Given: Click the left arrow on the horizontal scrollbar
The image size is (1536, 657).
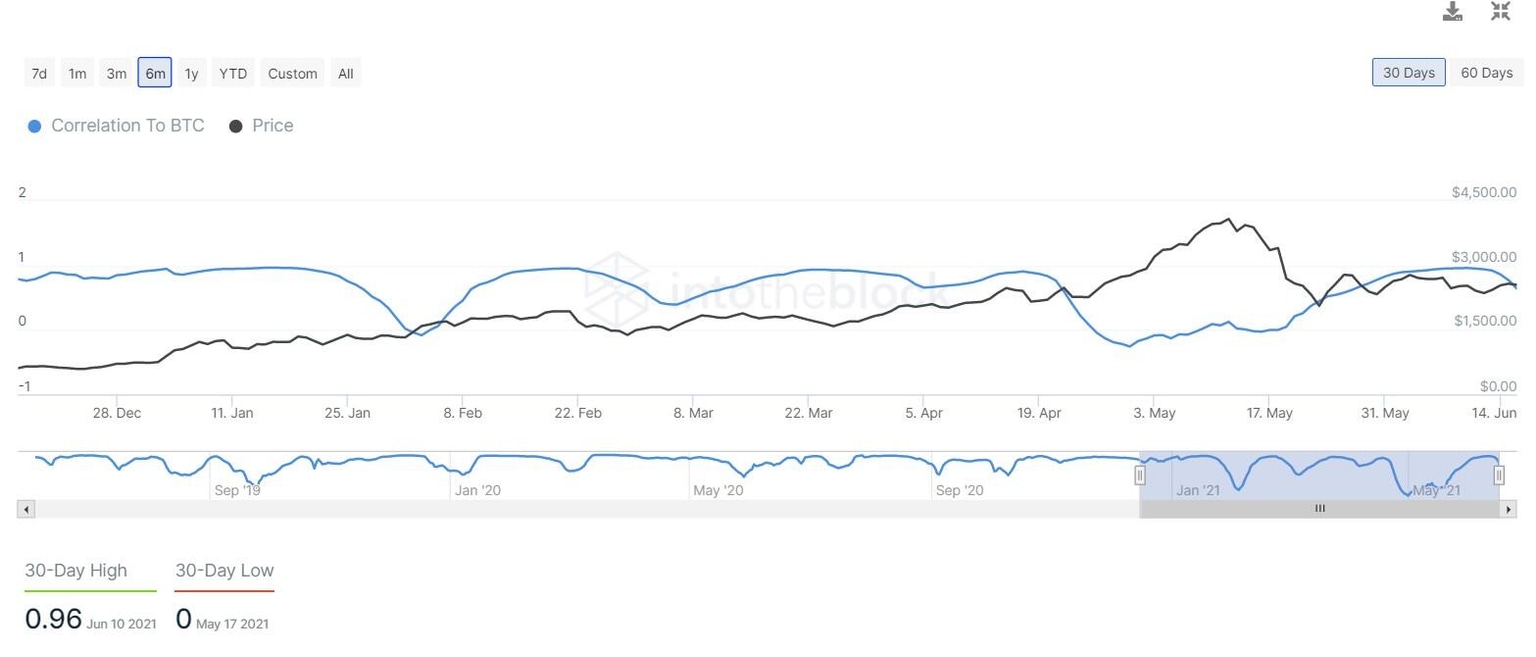Looking at the screenshot, I should pyautogui.click(x=25, y=508).
